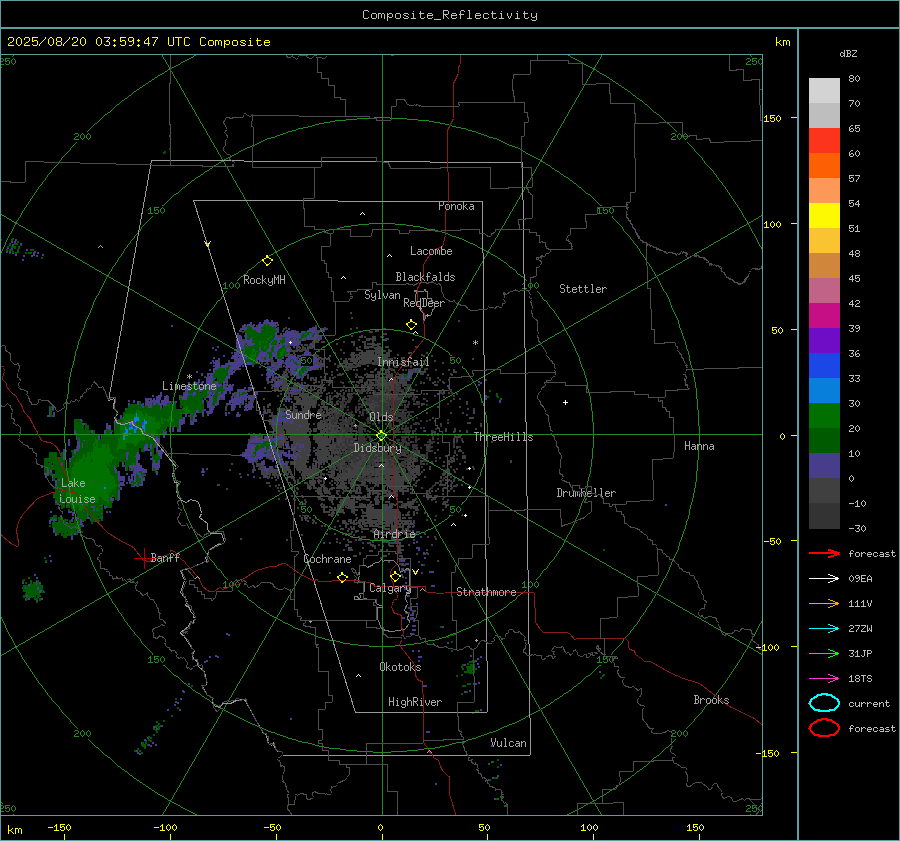Click the dBZ legend heading

point(848,53)
